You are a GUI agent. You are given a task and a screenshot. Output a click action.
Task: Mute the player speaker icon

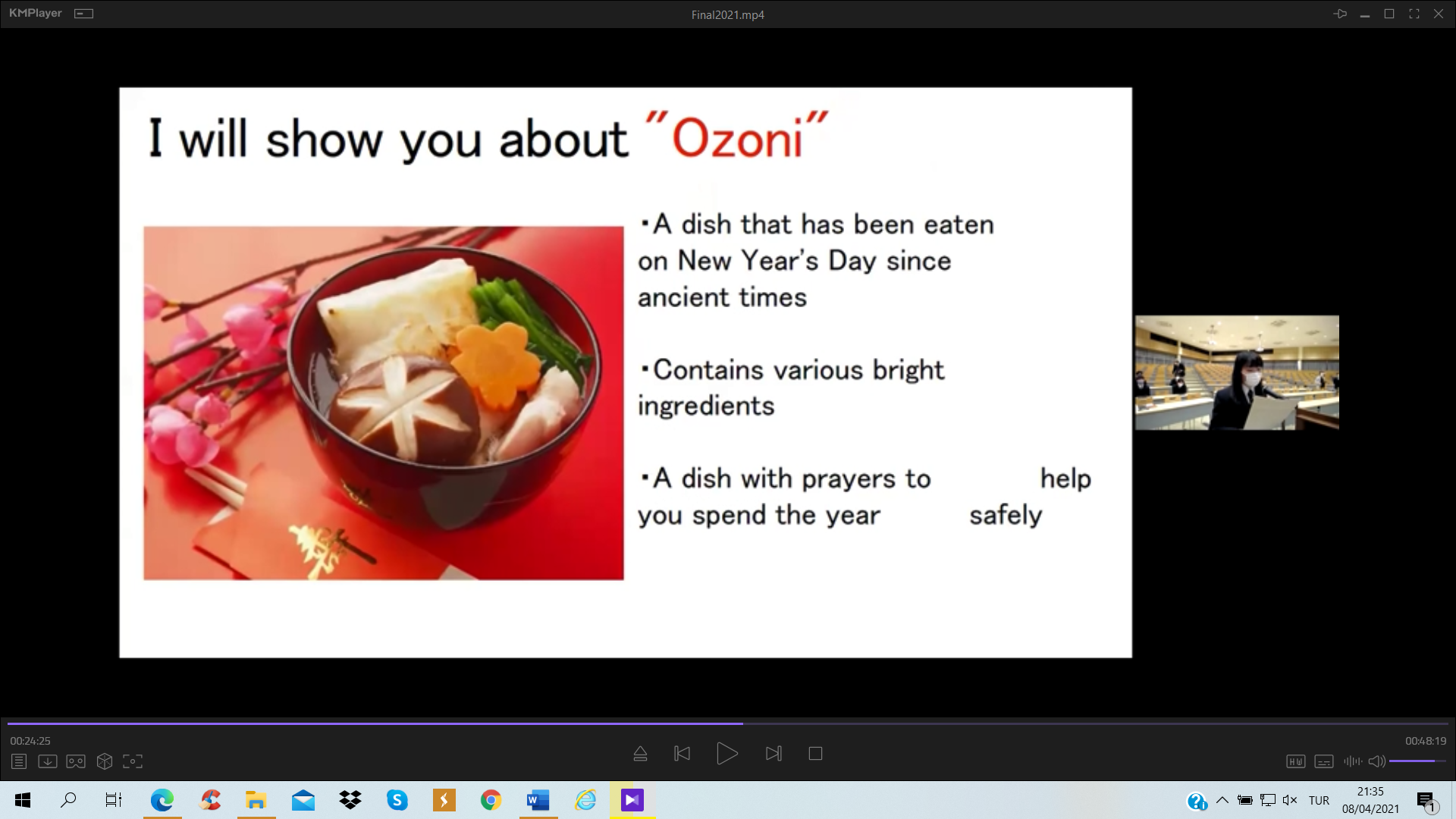[1376, 761]
